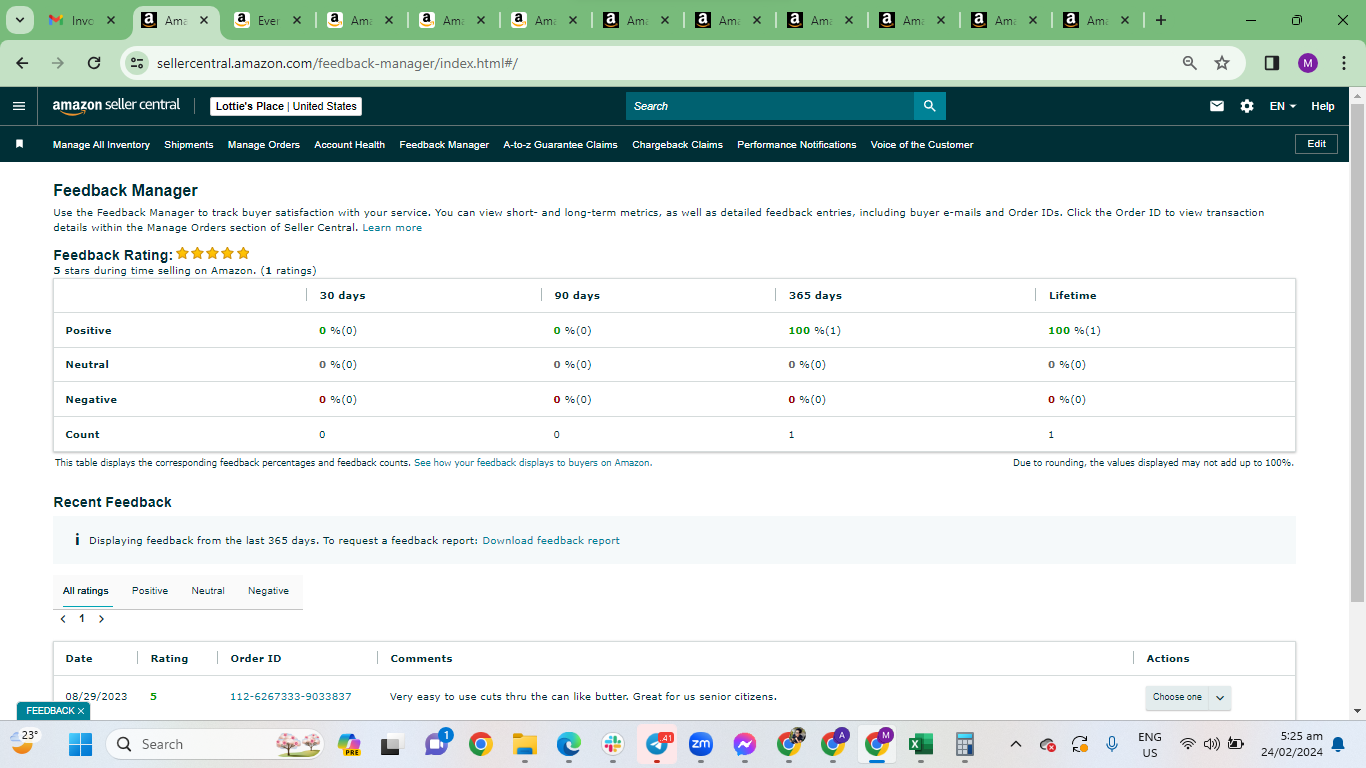Click the Download feedback report link
This screenshot has width=1366, height=768.
(551, 541)
